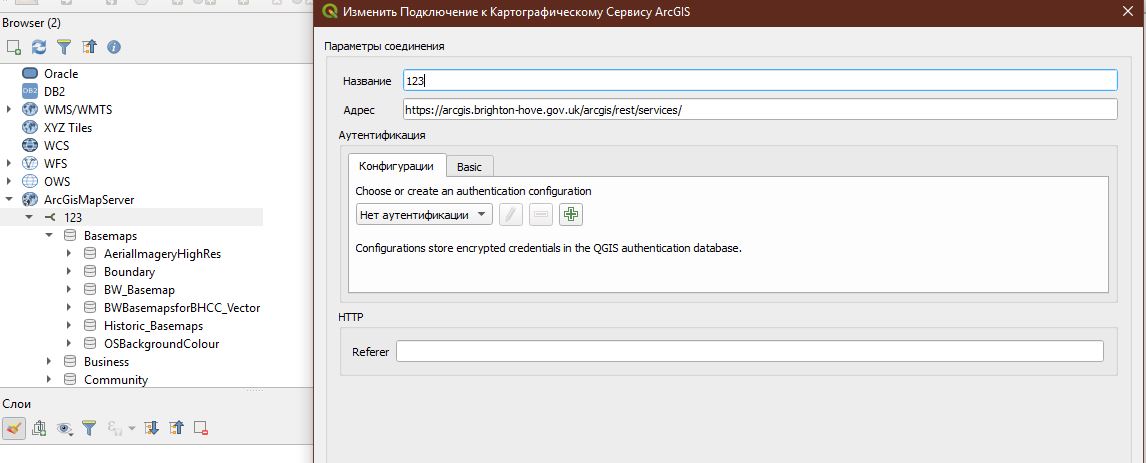Click the Адрес URL field
This screenshot has height=463, width=1146.
pos(760,110)
